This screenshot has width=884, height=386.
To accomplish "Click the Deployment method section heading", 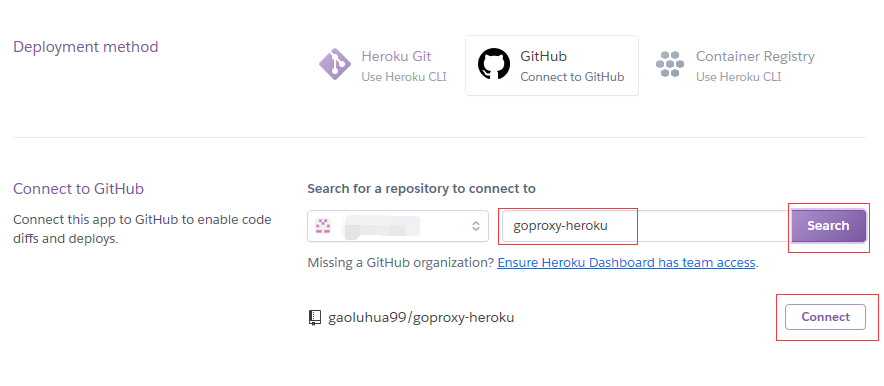I will pyautogui.click(x=86, y=47).
